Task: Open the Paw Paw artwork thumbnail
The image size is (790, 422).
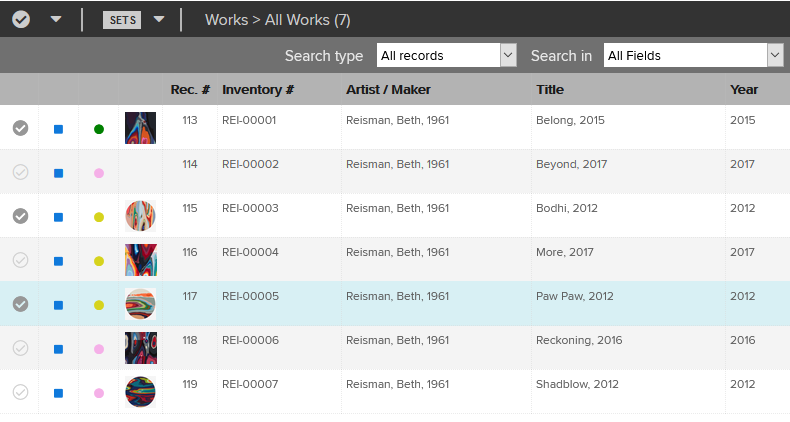Action: [x=140, y=303]
